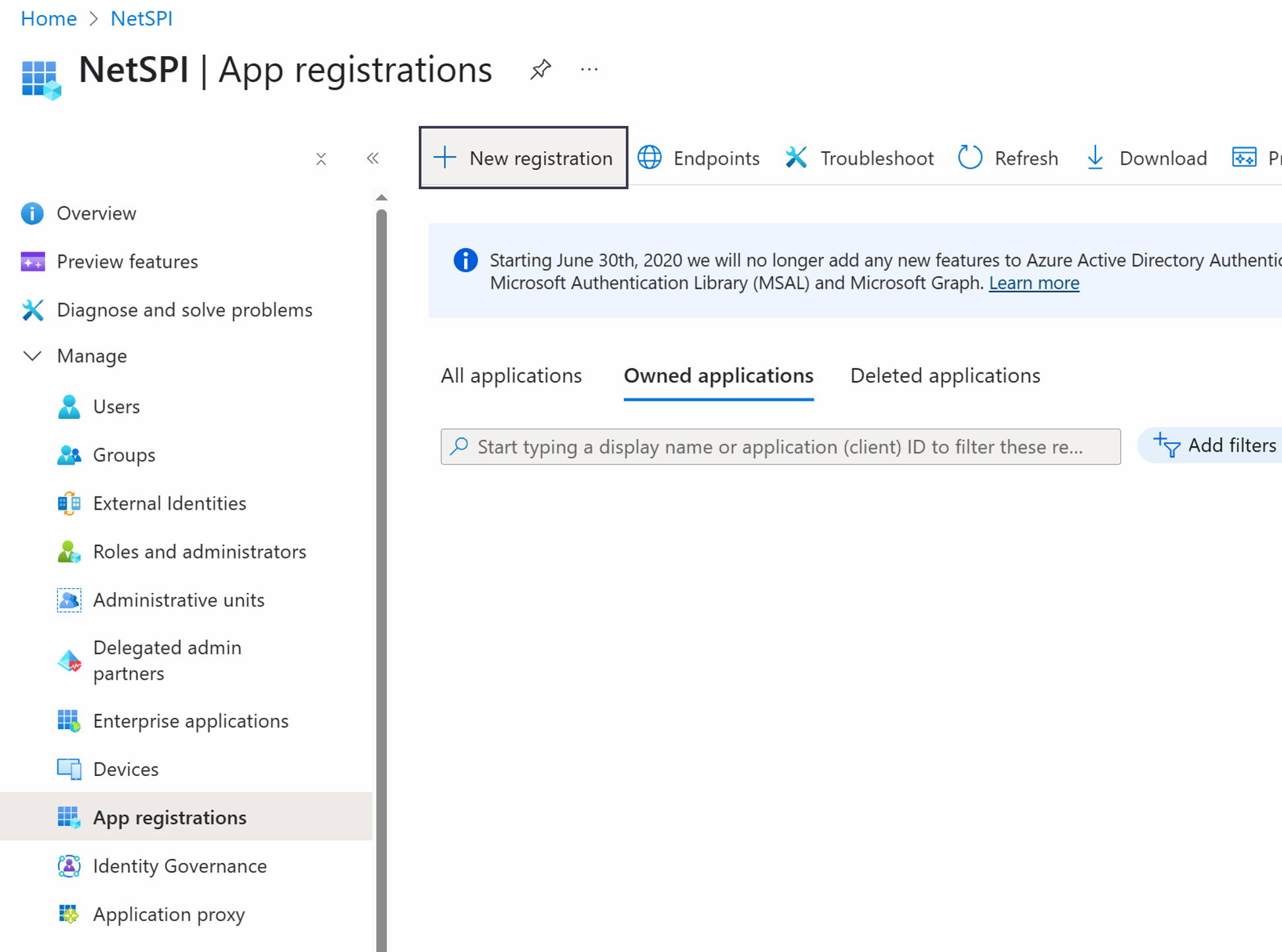Image resolution: width=1282 pixels, height=952 pixels.
Task: Click the Overview info icon
Action: pyautogui.click(x=32, y=214)
